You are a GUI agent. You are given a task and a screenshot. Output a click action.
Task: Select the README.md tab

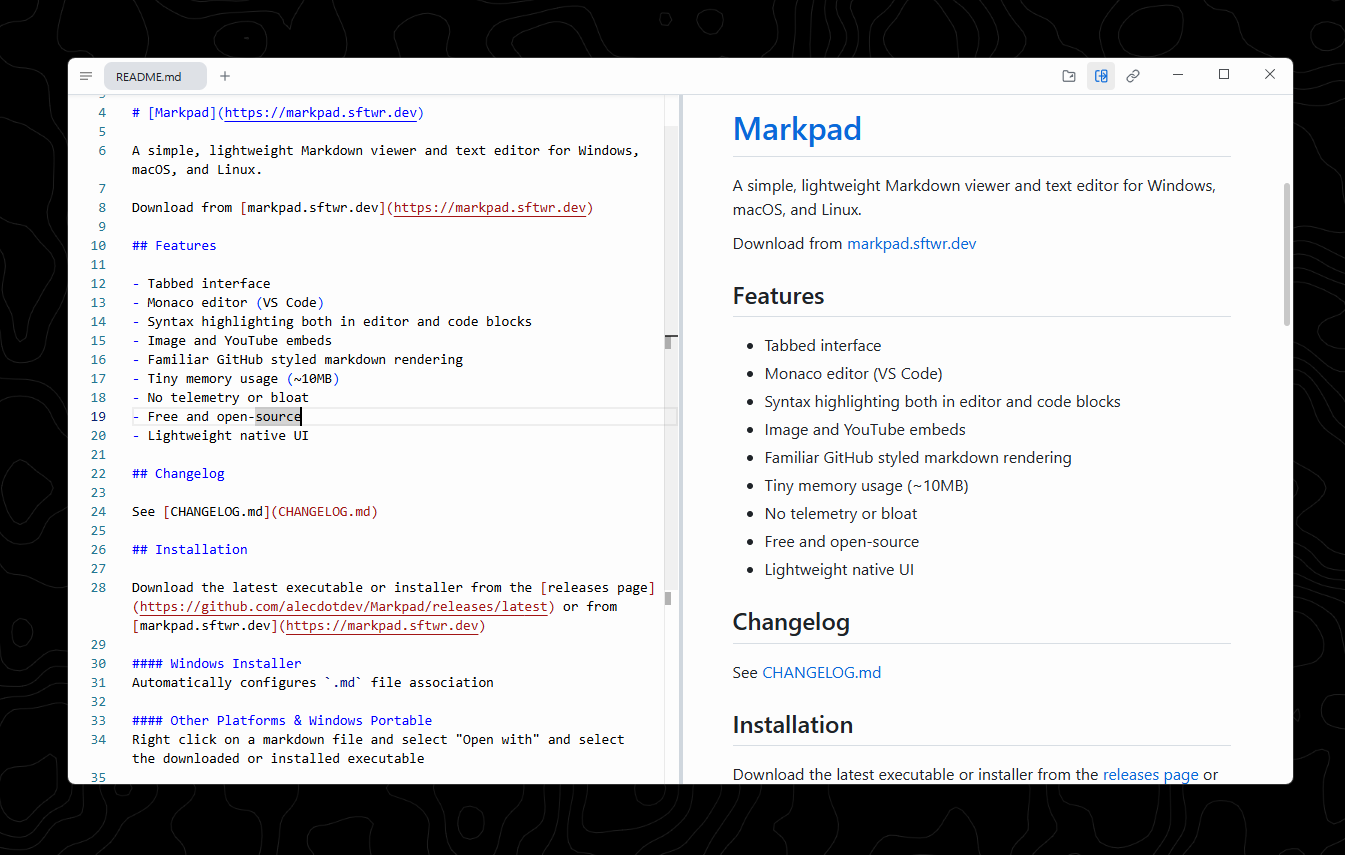click(155, 75)
